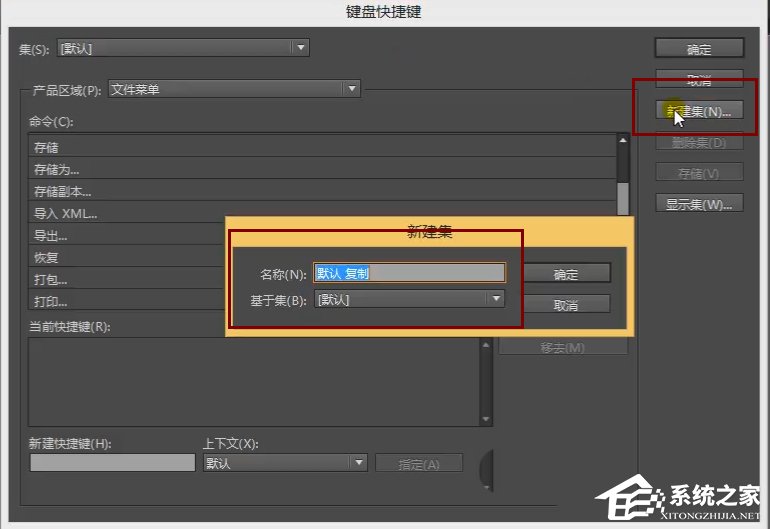Select the 打印... command row
Viewport: 770px width, 529px height.
point(128,300)
